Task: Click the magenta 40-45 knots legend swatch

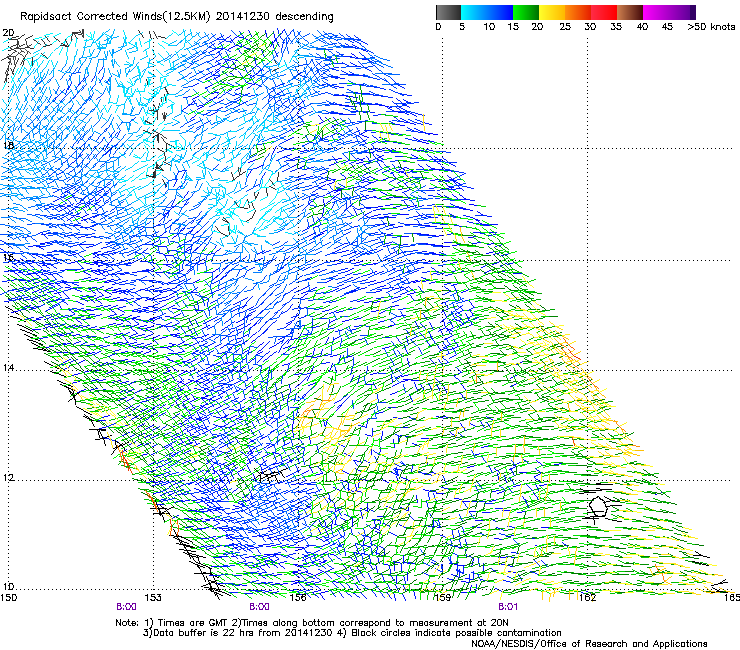Action: pyautogui.click(x=656, y=12)
